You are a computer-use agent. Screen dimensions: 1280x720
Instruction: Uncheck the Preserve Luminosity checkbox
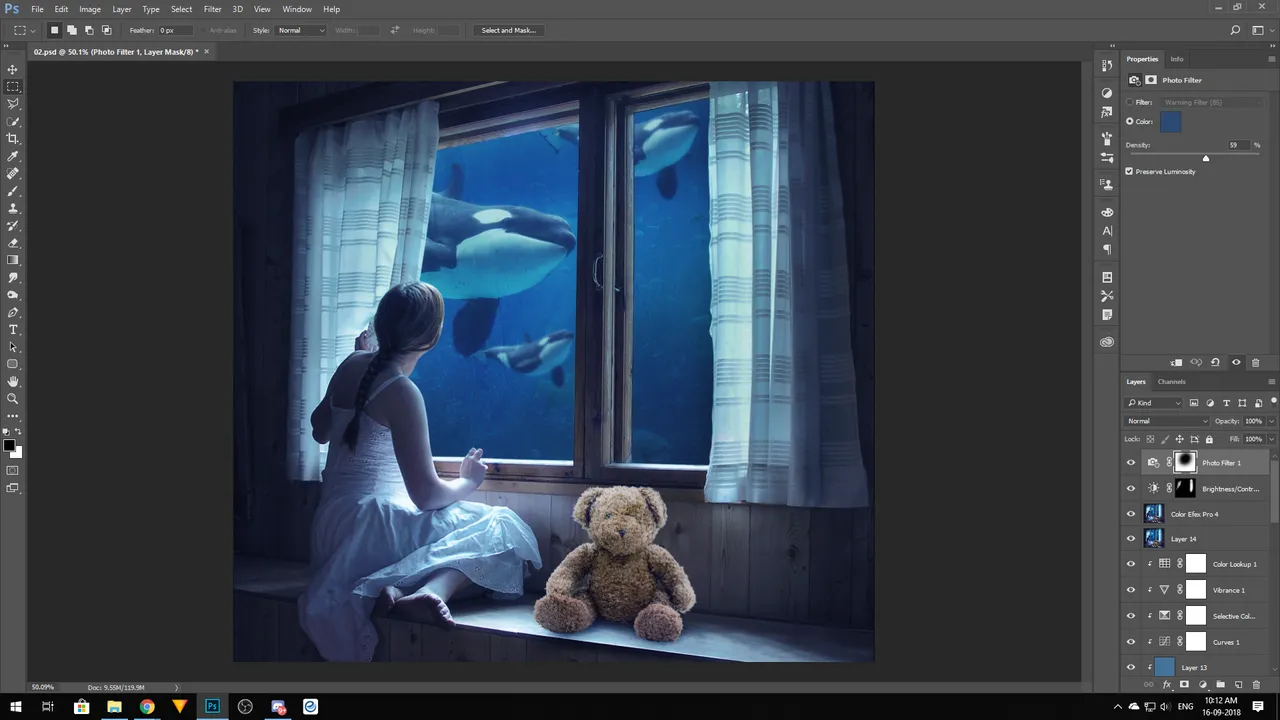[1130, 171]
